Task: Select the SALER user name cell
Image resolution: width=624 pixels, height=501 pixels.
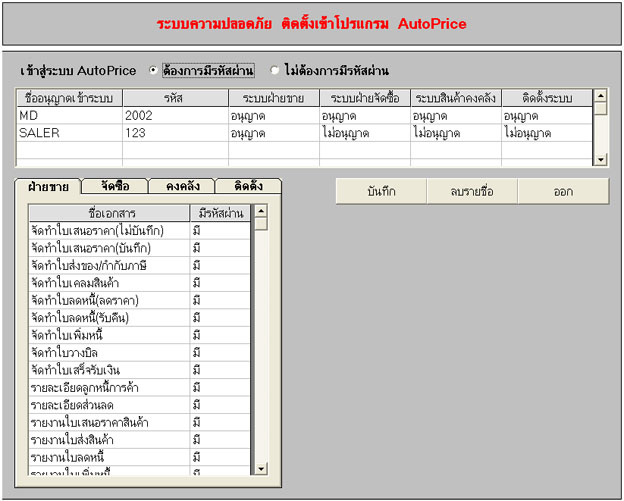Action: [70, 133]
